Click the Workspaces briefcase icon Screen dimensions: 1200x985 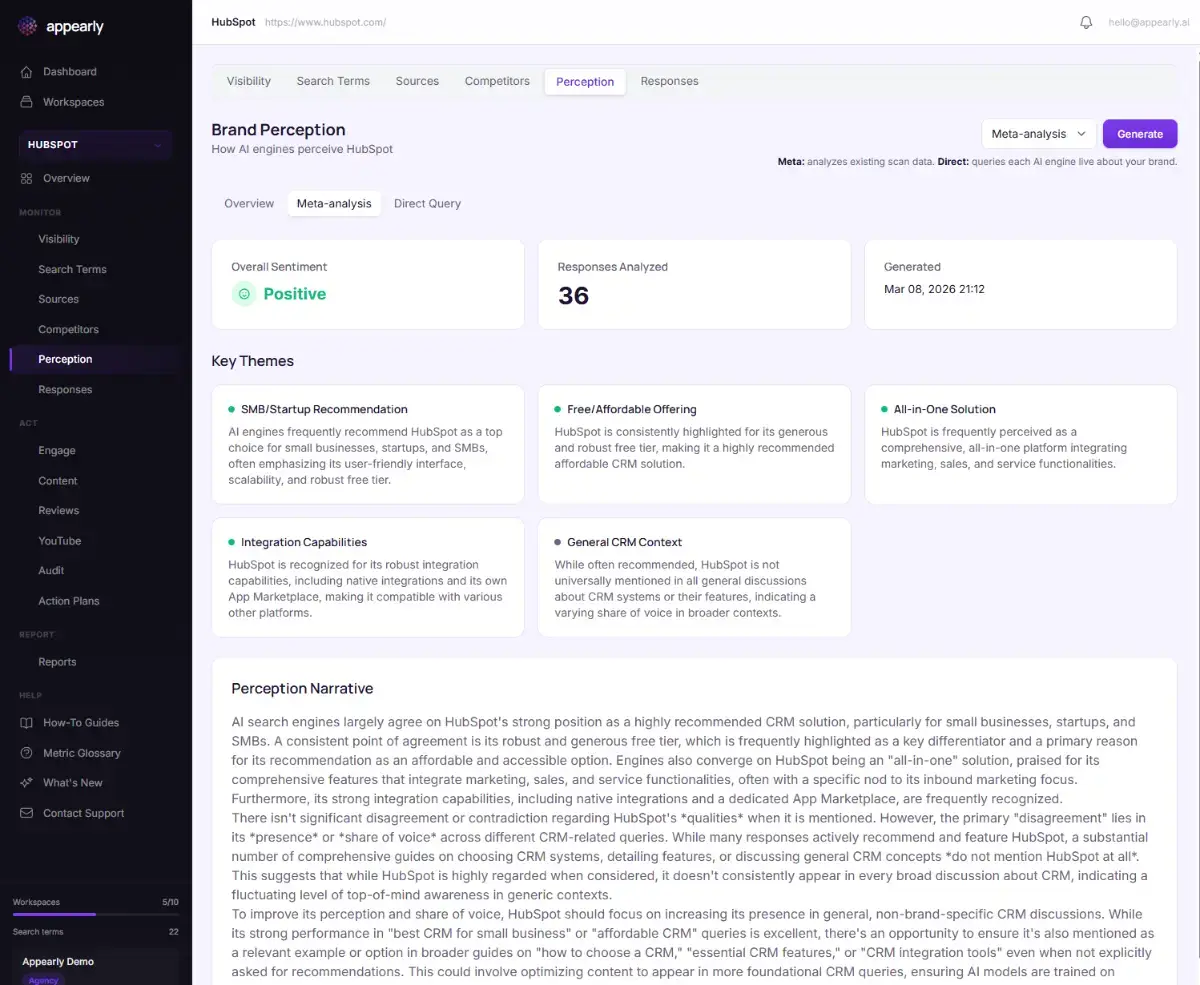27,102
